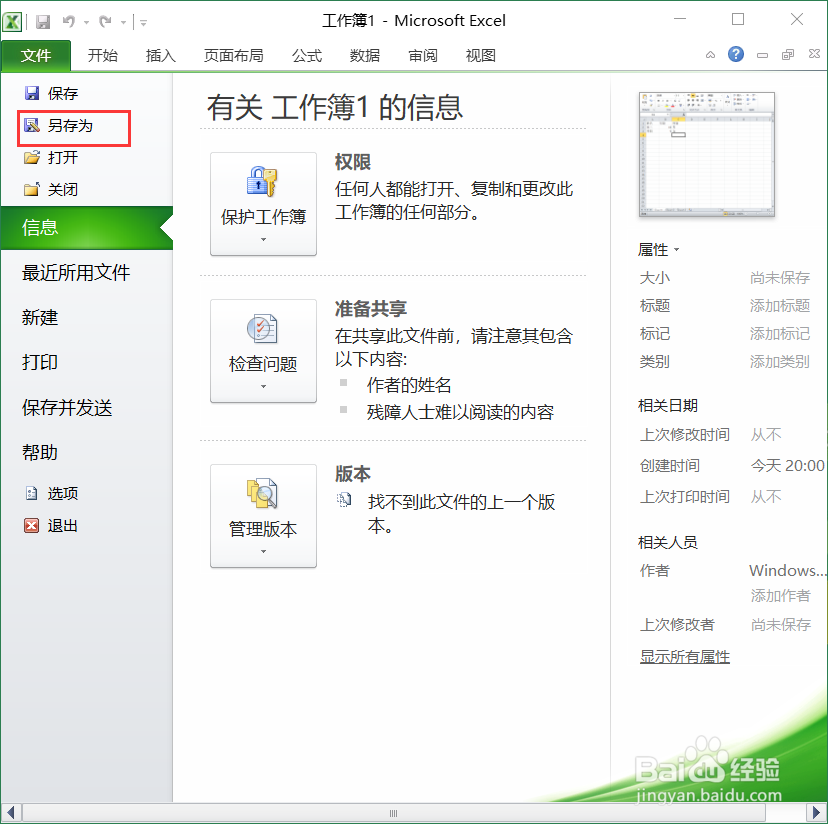Click the left arrow of horizontal scrollbar

click(11, 813)
